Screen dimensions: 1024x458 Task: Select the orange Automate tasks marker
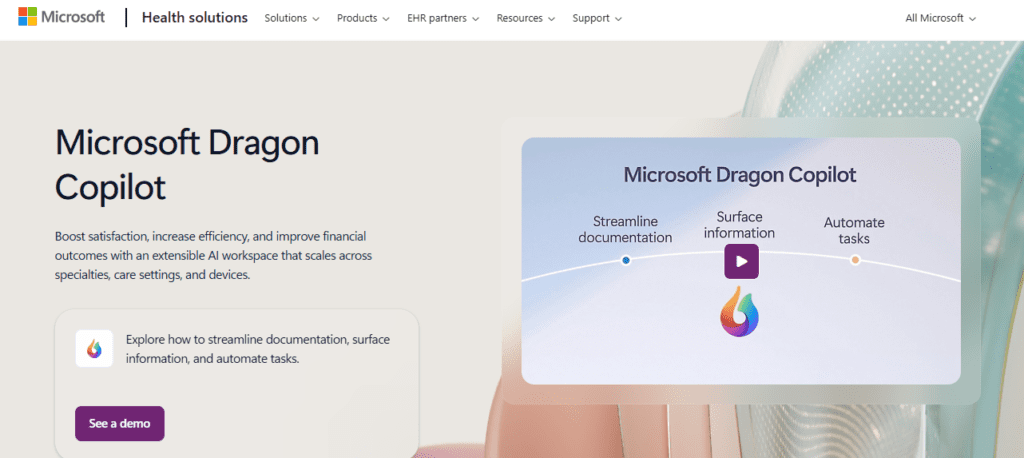pos(855,260)
